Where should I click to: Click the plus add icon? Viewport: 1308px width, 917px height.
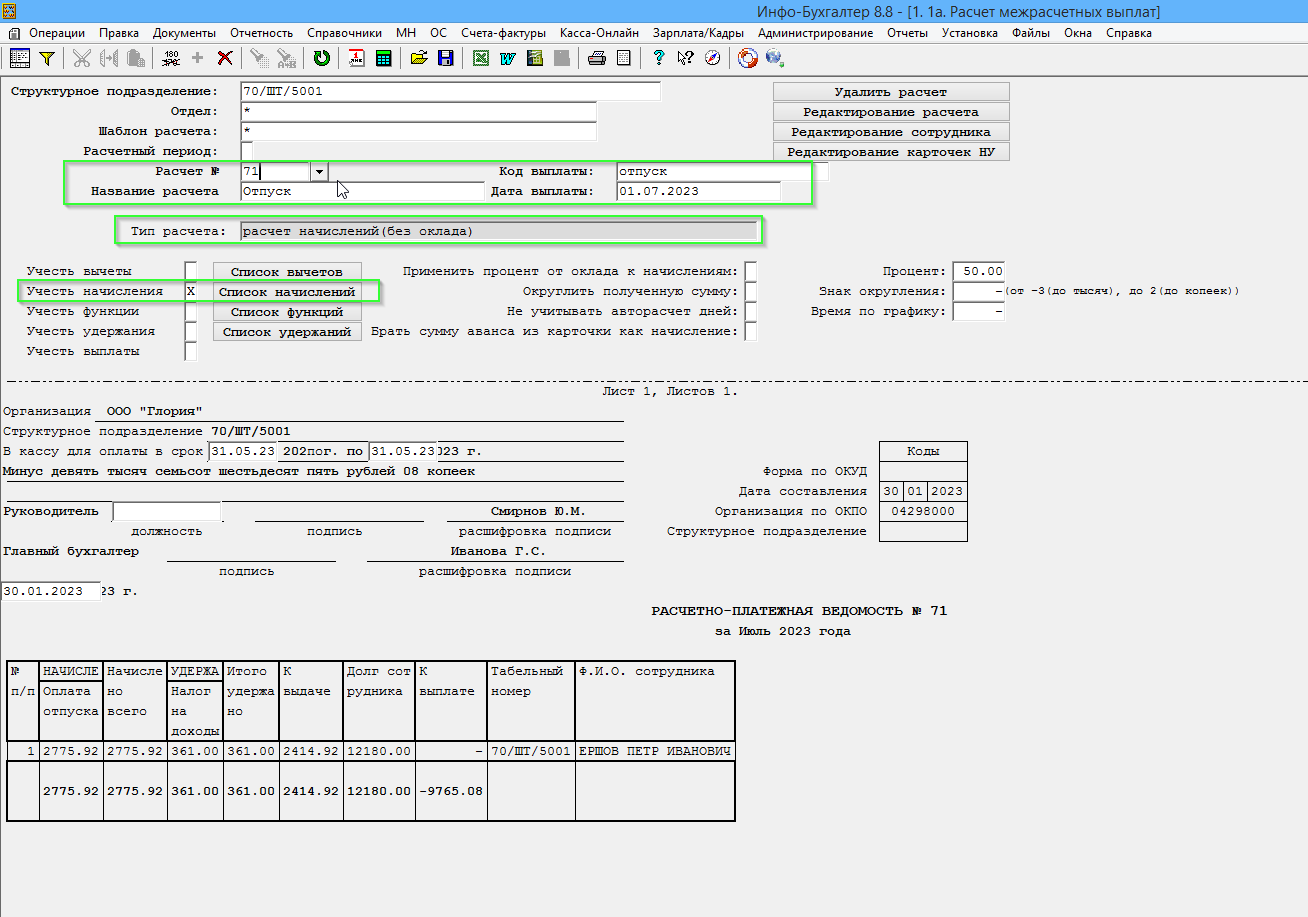[x=197, y=58]
